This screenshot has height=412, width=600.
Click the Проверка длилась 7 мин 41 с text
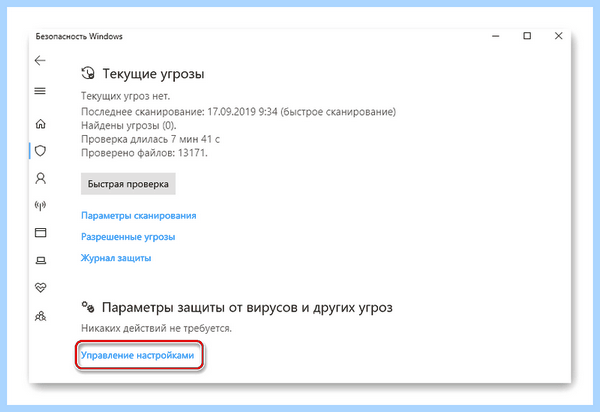click(150, 139)
